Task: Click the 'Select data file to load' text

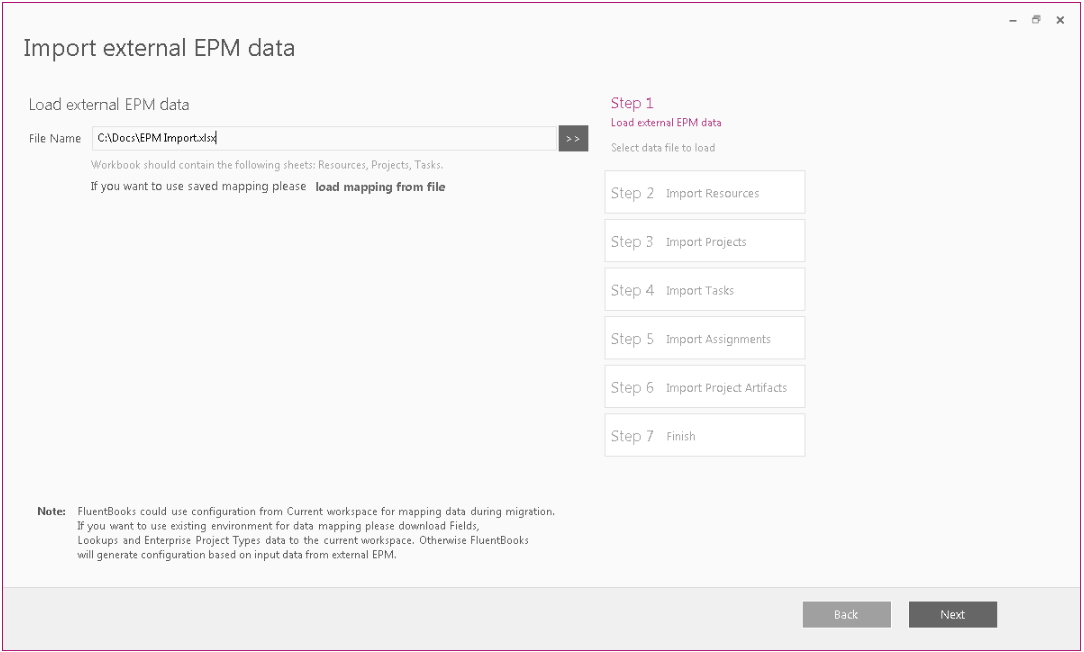Action: (x=663, y=147)
